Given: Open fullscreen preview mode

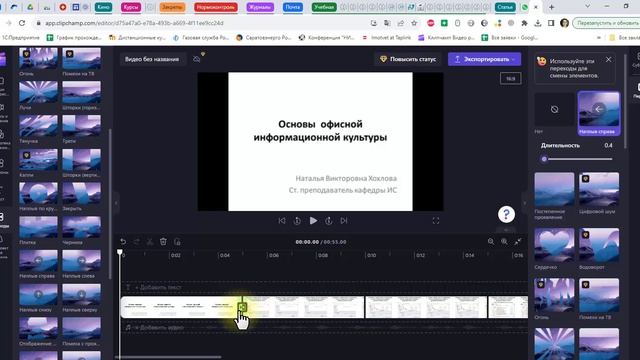Looking at the screenshot, I should point(436,221).
